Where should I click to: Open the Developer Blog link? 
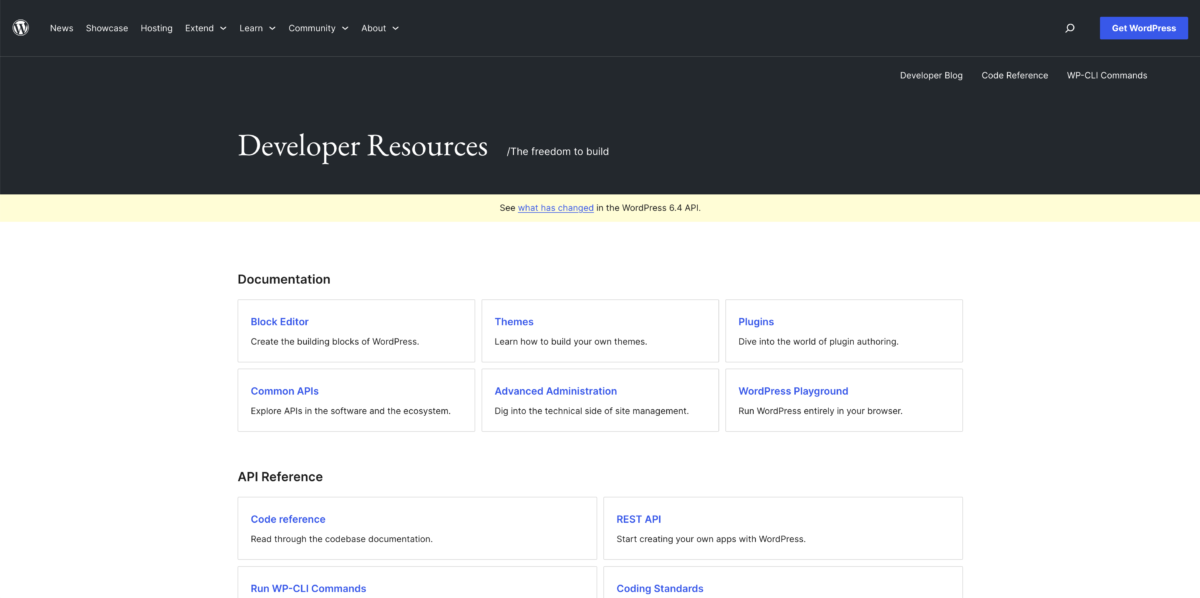point(931,75)
